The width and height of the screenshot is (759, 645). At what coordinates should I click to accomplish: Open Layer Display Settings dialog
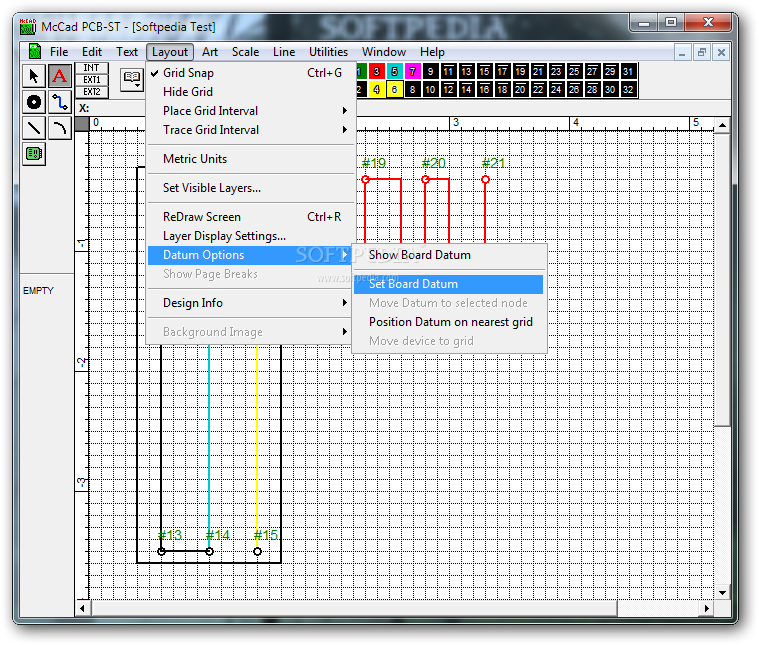(x=250, y=236)
